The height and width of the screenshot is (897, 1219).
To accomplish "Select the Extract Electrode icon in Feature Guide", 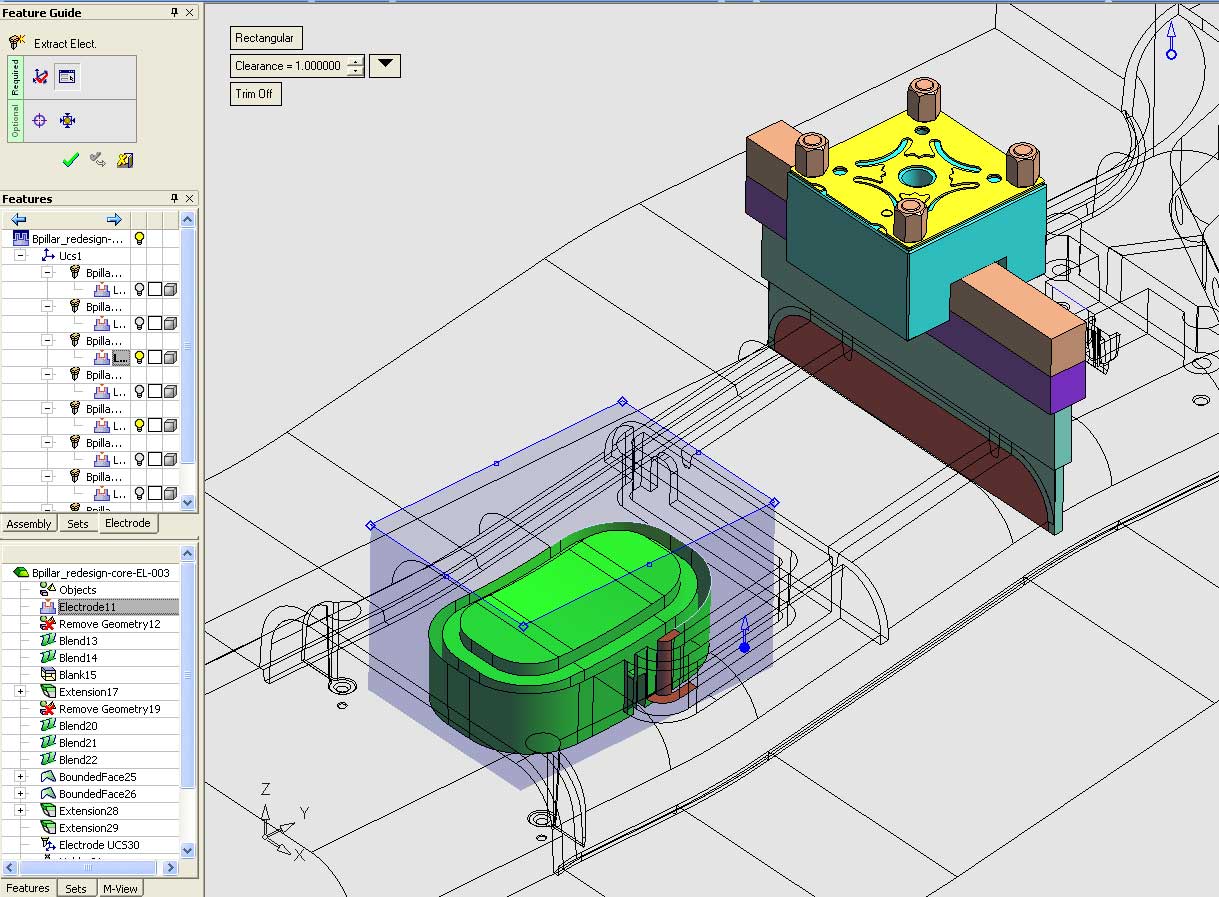I will 16,42.
